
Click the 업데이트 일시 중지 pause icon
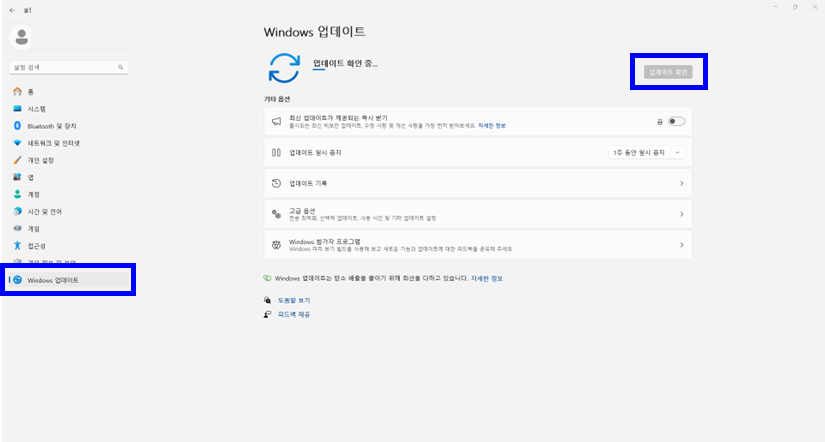coord(277,152)
